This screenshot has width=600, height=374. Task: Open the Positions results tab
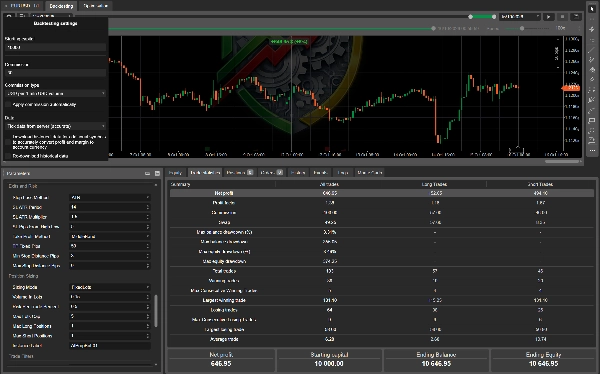[240, 173]
